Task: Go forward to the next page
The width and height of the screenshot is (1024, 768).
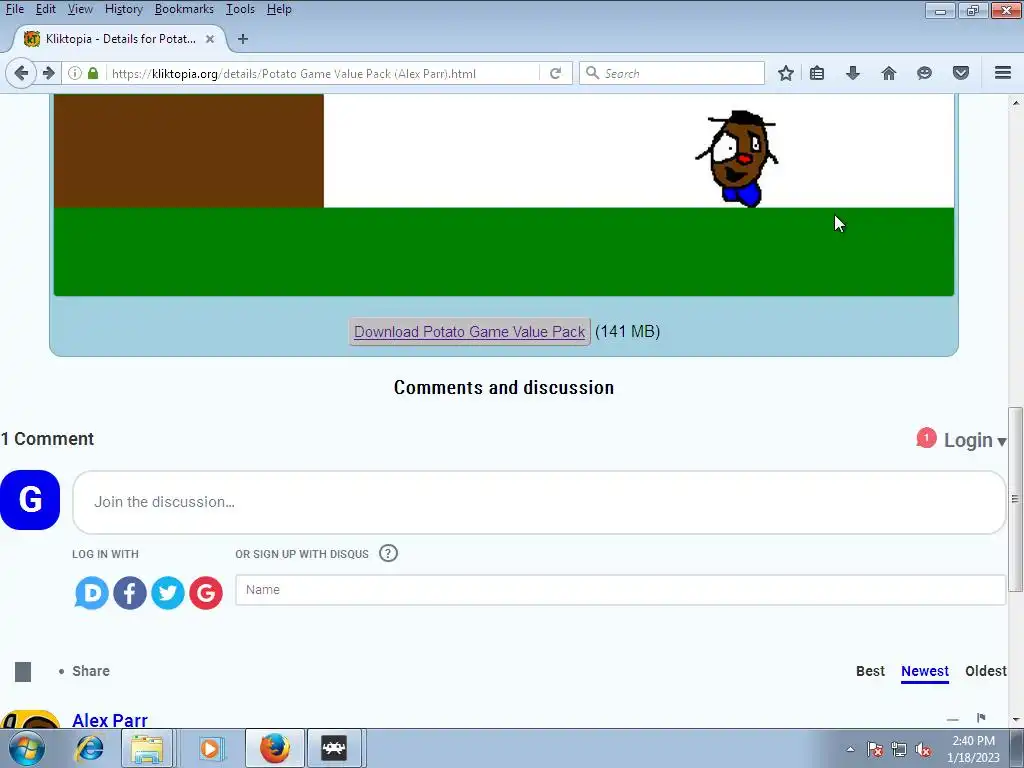Action: [x=48, y=73]
